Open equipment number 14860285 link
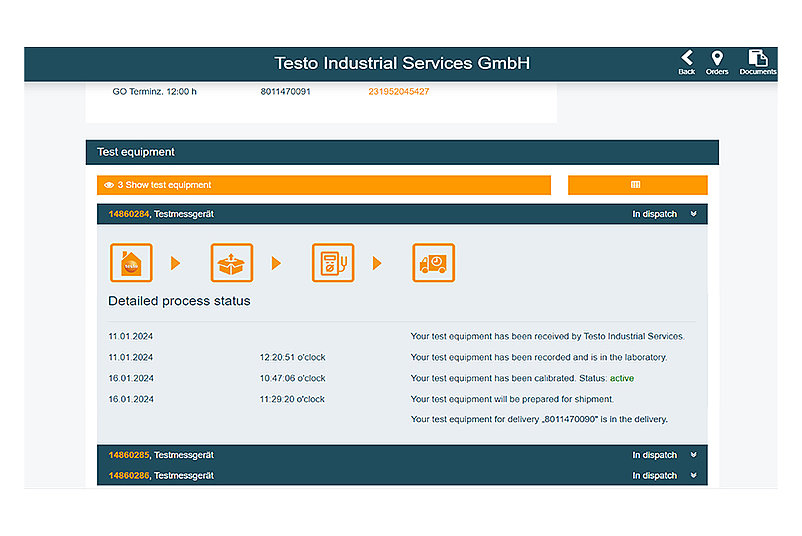The image size is (802, 536). coord(128,455)
